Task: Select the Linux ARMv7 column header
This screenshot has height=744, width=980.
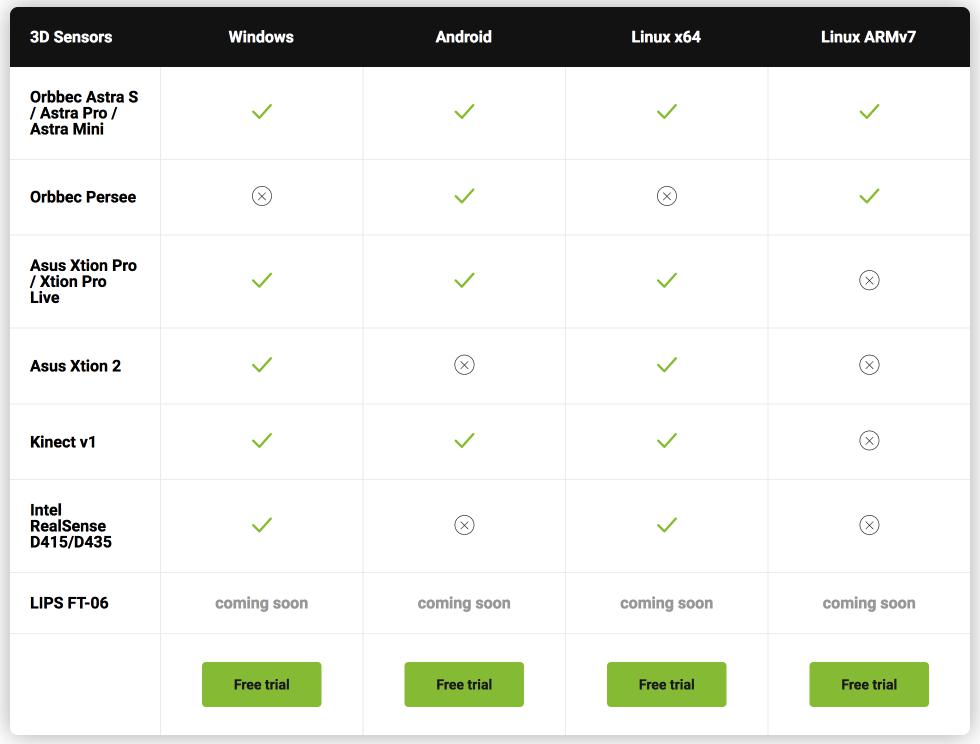Action: click(x=869, y=37)
